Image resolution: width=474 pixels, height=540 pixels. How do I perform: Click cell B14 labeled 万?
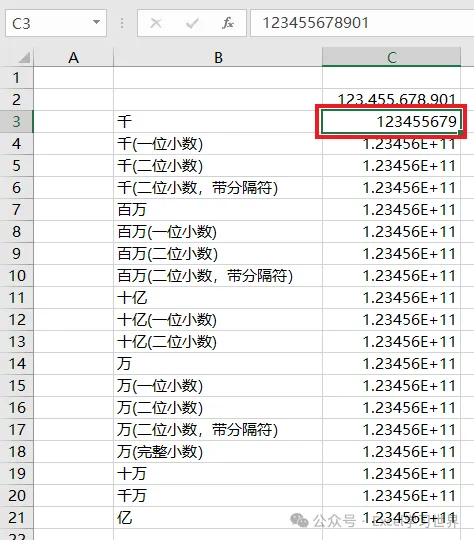(x=218, y=364)
